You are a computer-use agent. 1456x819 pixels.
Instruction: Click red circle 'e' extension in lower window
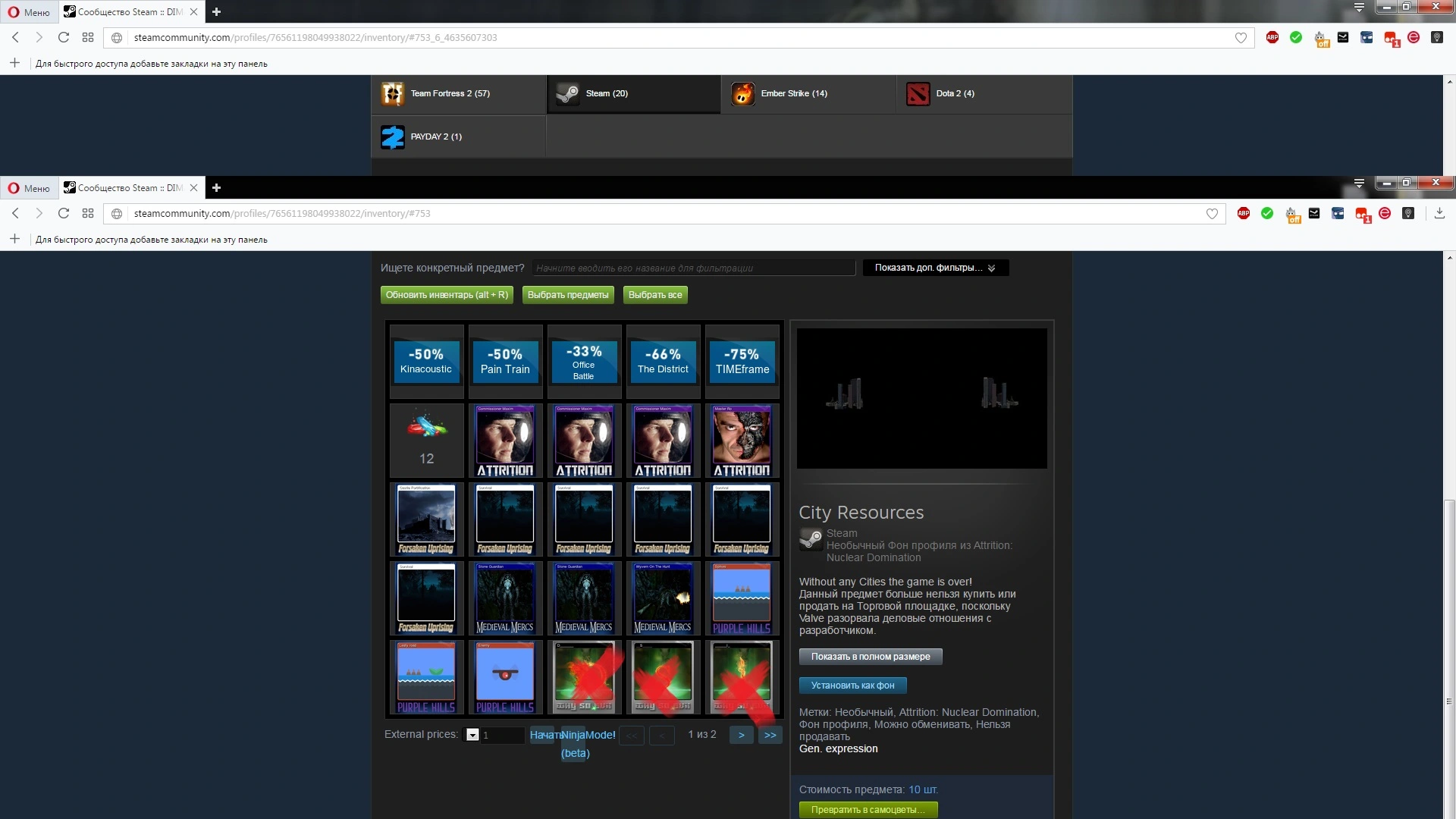pyautogui.click(x=1385, y=214)
